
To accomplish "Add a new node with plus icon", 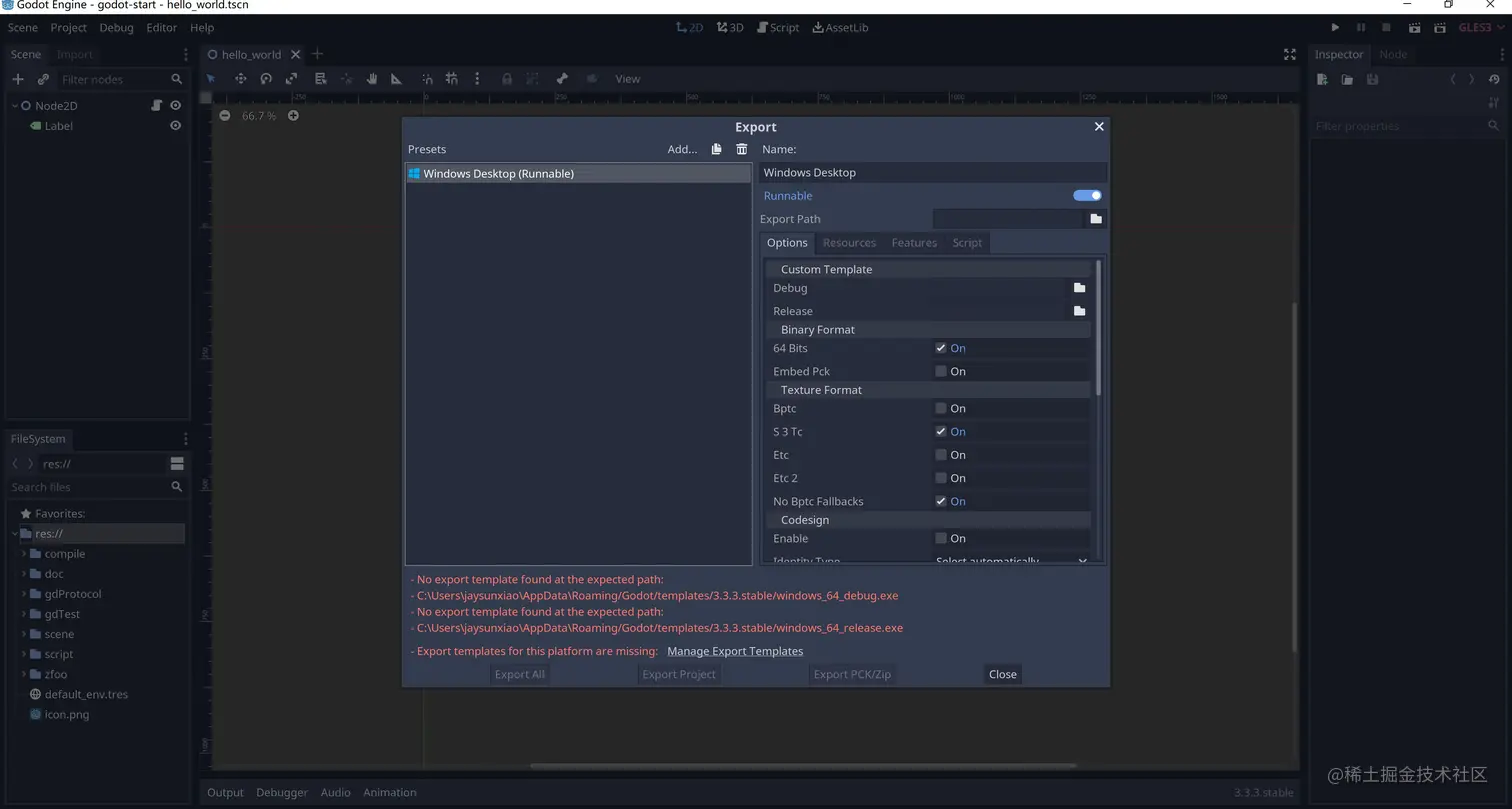I will pyautogui.click(x=17, y=79).
